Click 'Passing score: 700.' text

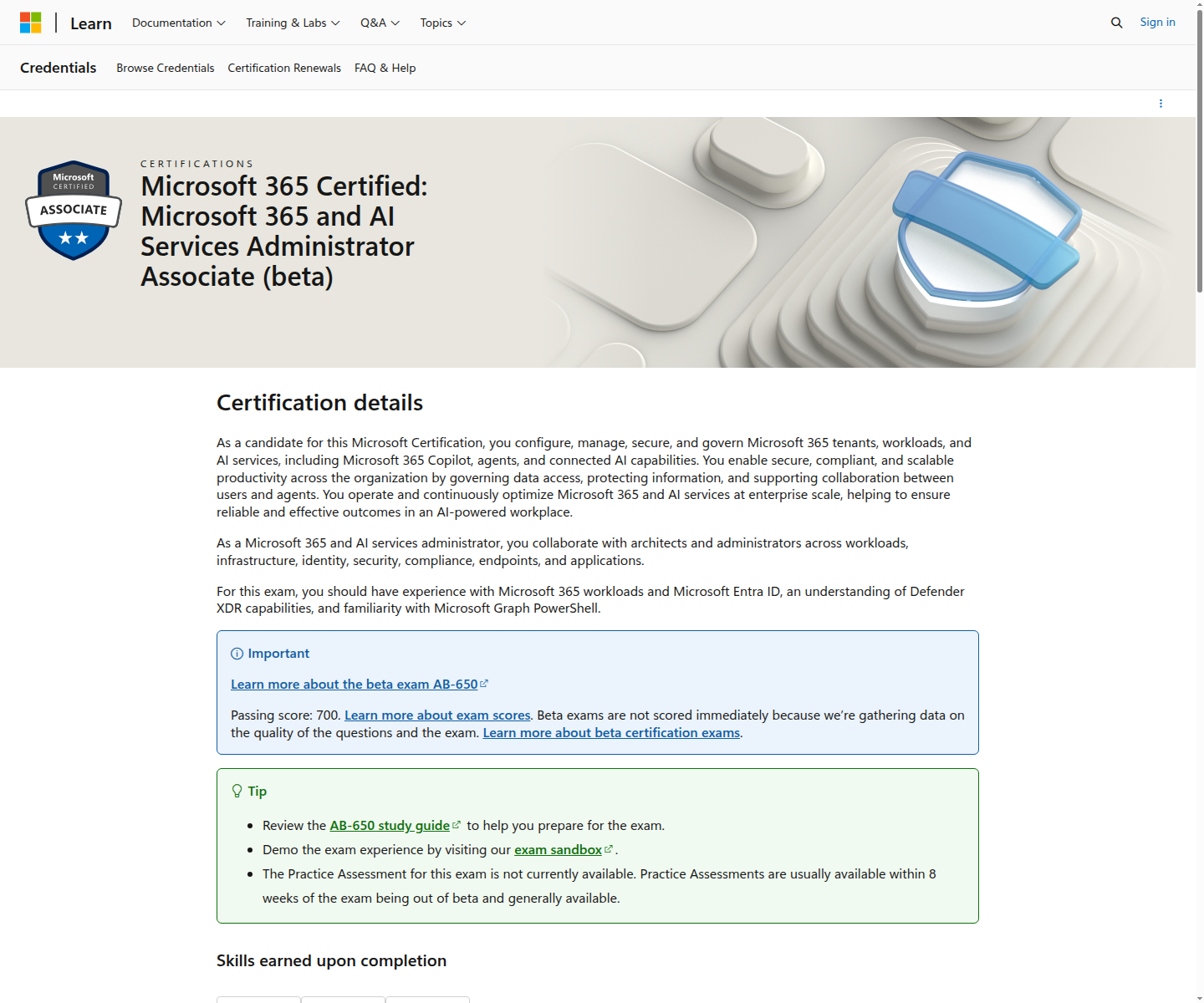(286, 715)
